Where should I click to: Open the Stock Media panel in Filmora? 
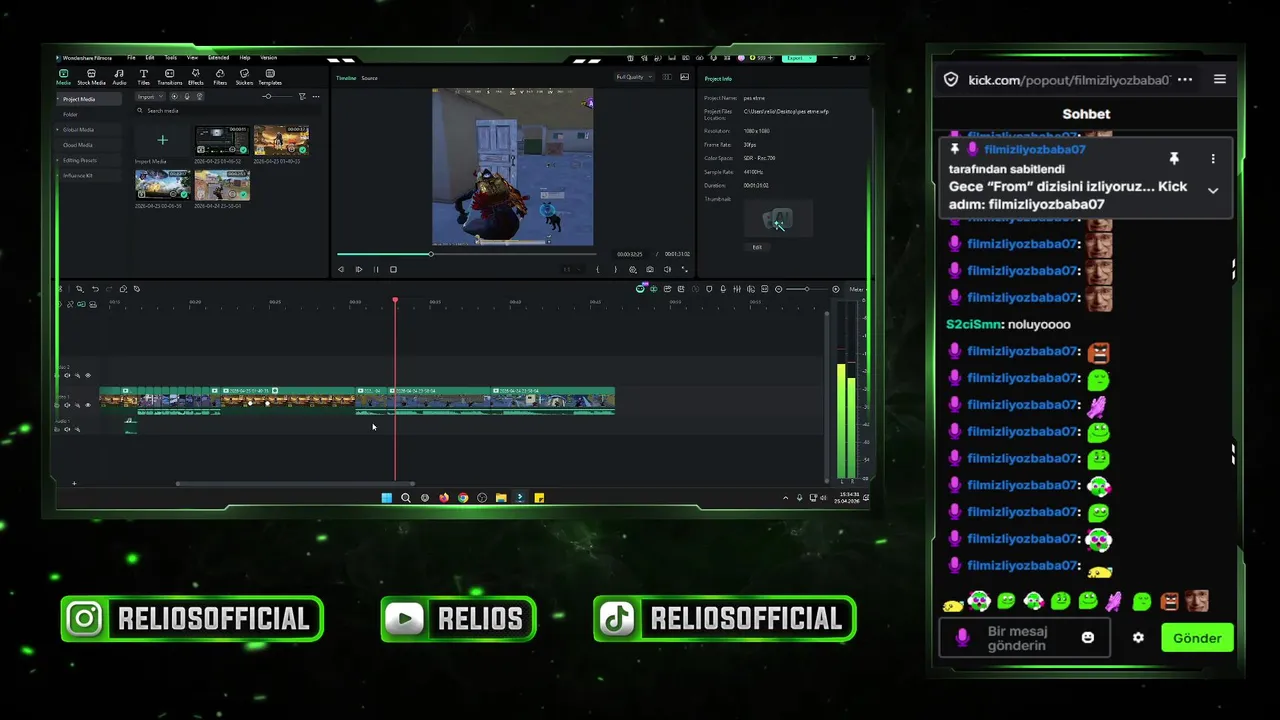pyautogui.click(x=91, y=77)
